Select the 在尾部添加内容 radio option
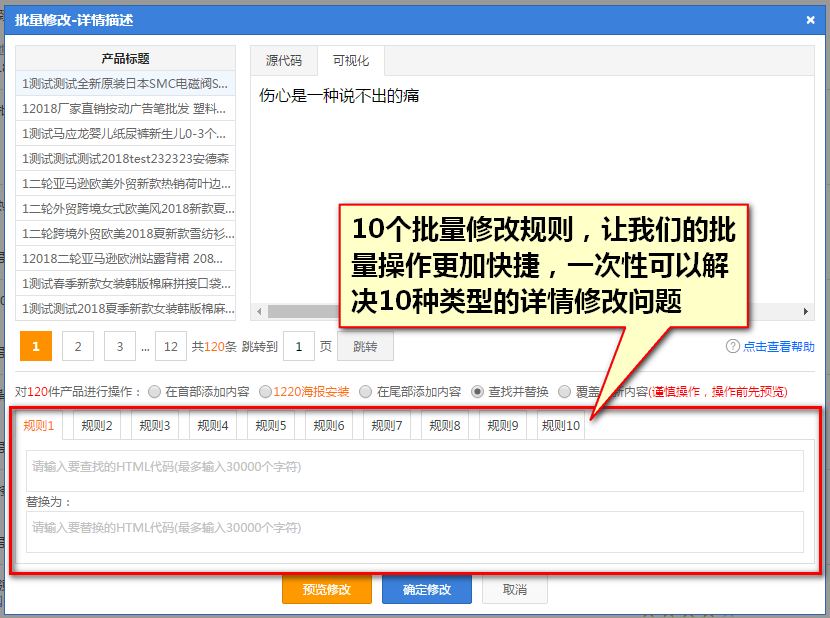The width and height of the screenshot is (830, 618). coord(365,392)
